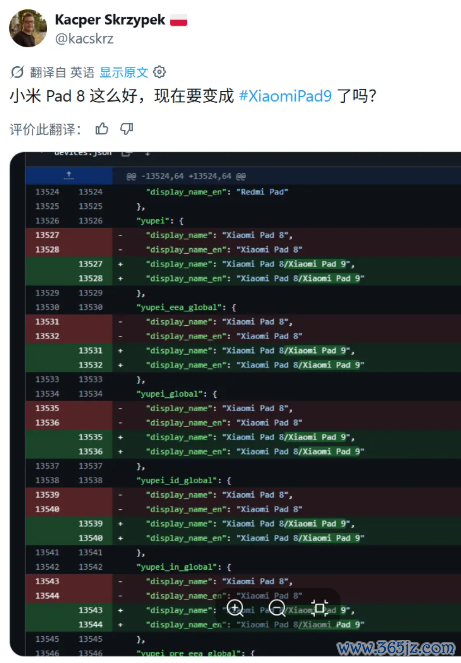Zoom out of the image
This screenshot has width=461, height=663.
pos(277,608)
